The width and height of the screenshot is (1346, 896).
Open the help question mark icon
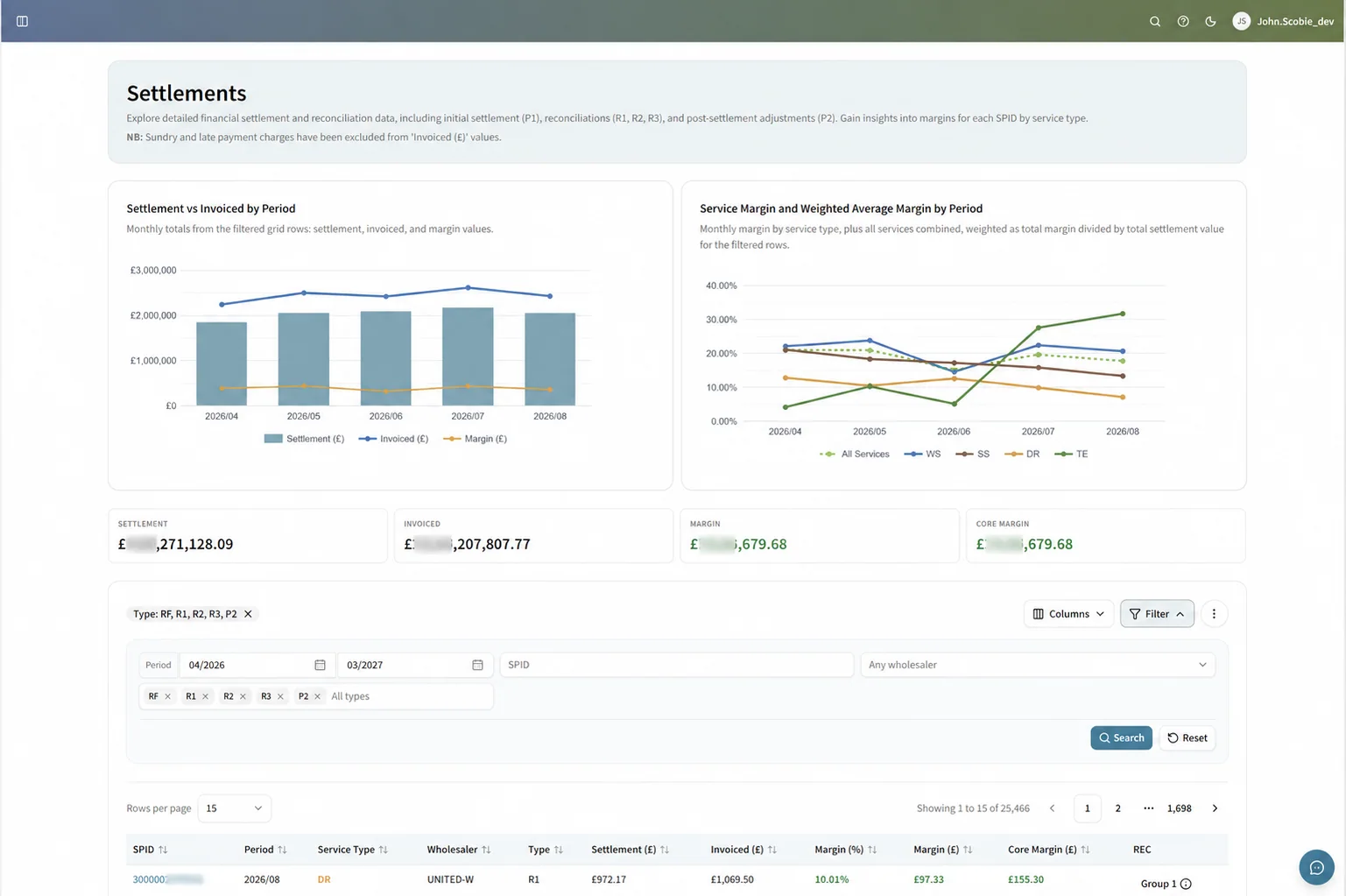point(1183,21)
